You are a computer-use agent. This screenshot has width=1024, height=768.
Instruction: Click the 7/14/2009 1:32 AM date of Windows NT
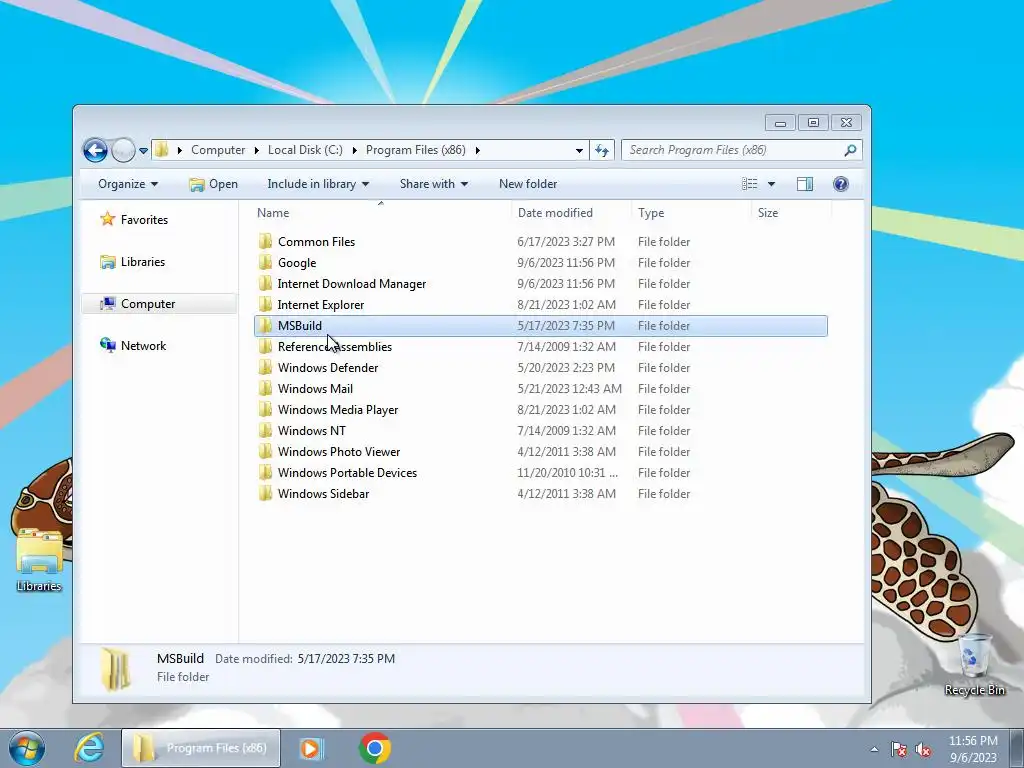(x=566, y=431)
